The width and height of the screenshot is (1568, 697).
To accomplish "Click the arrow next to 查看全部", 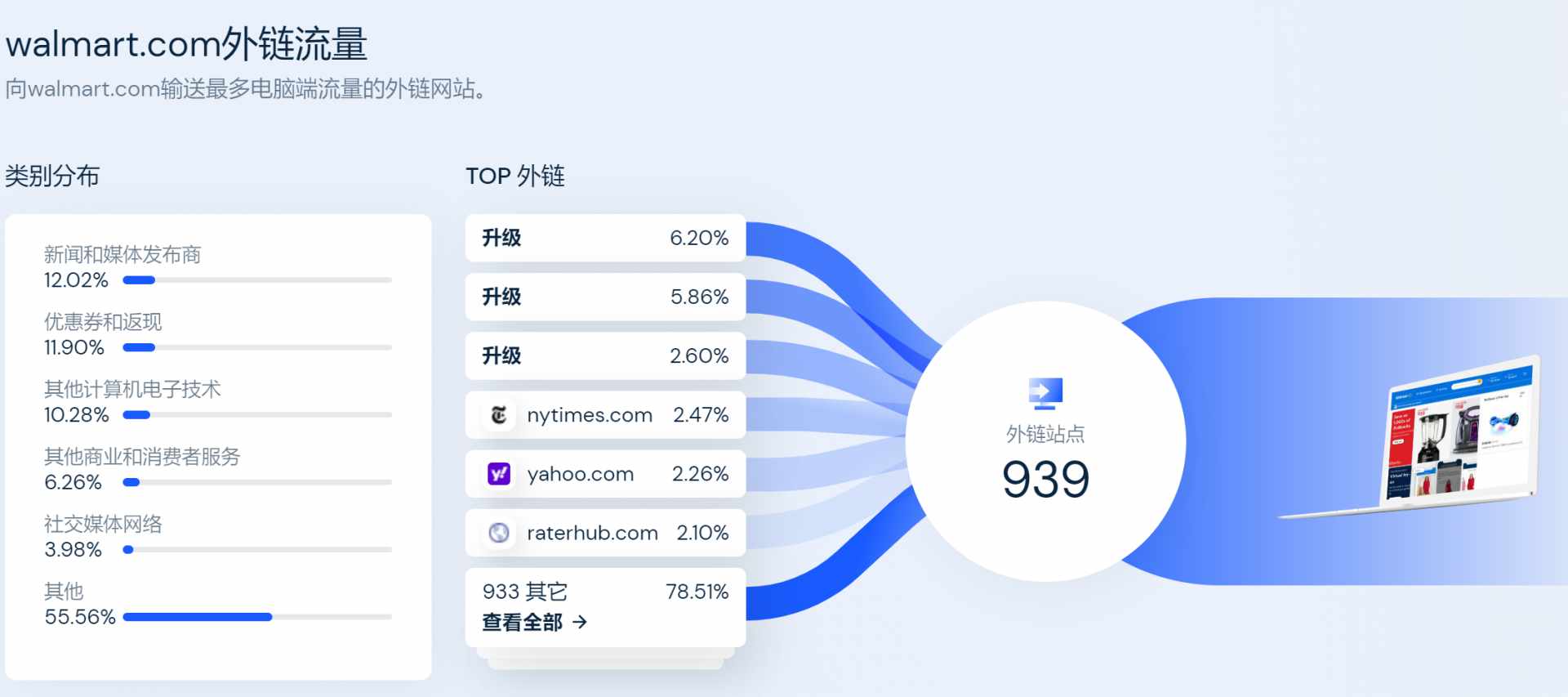I will coord(580,623).
